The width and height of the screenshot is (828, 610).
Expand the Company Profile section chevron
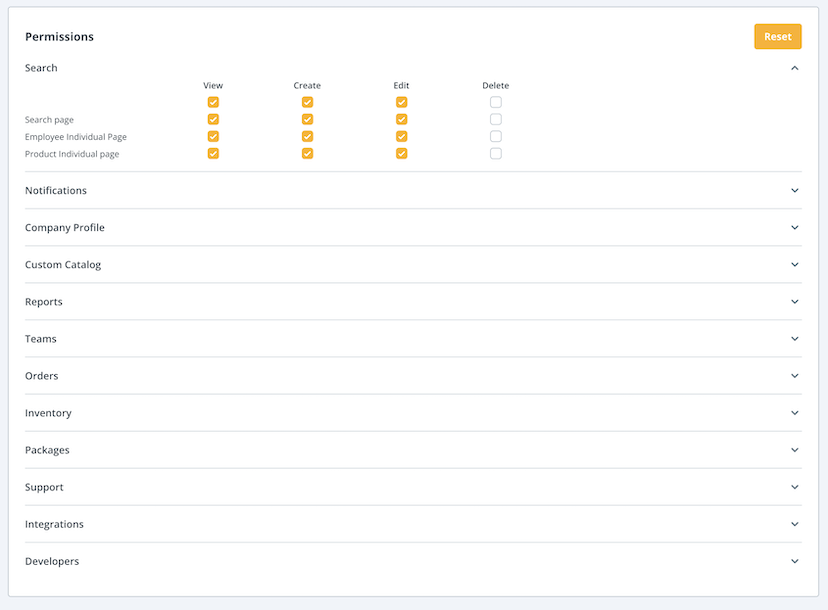coord(795,228)
